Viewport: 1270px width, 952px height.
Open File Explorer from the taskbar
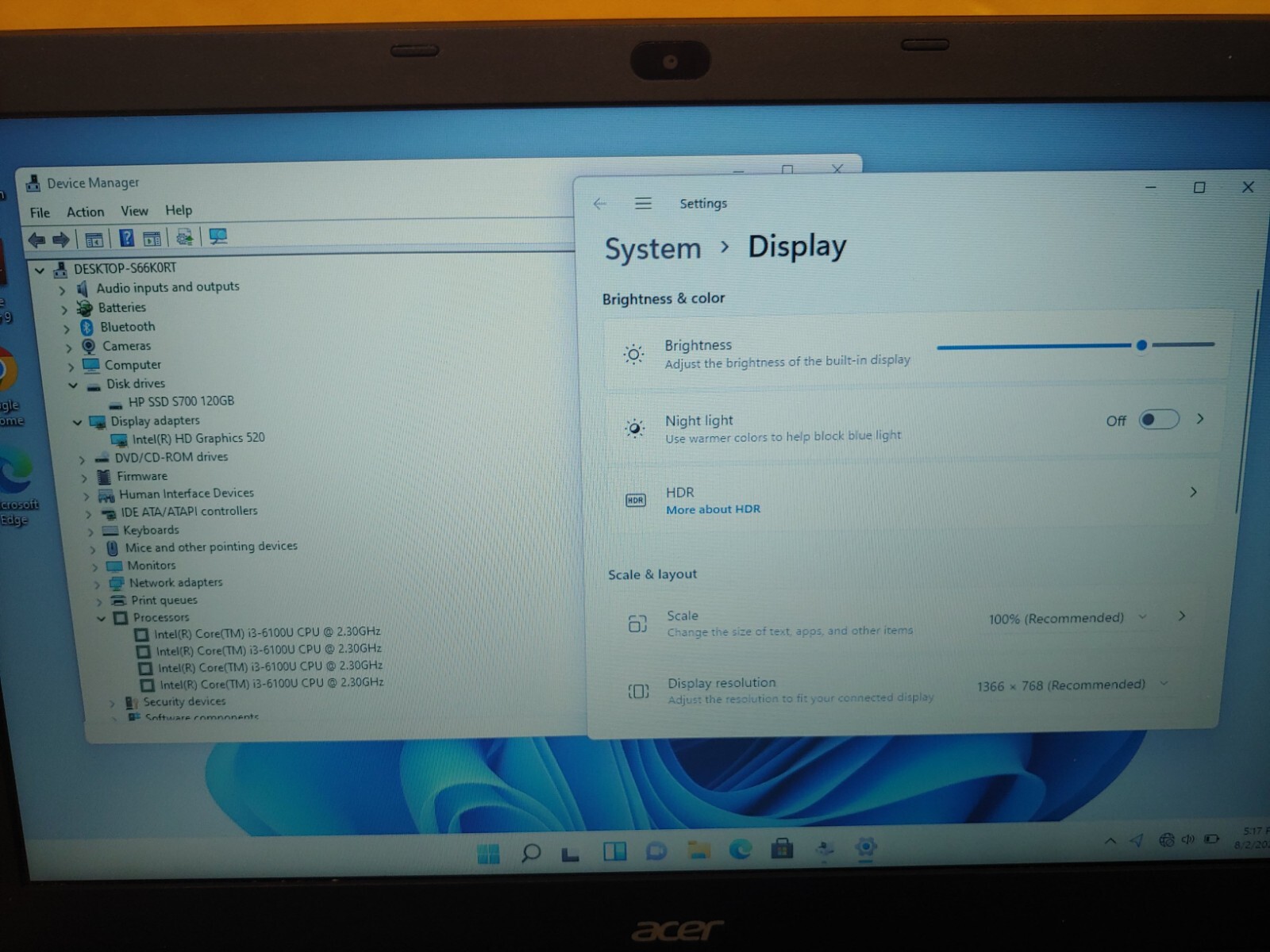click(698, 850)
